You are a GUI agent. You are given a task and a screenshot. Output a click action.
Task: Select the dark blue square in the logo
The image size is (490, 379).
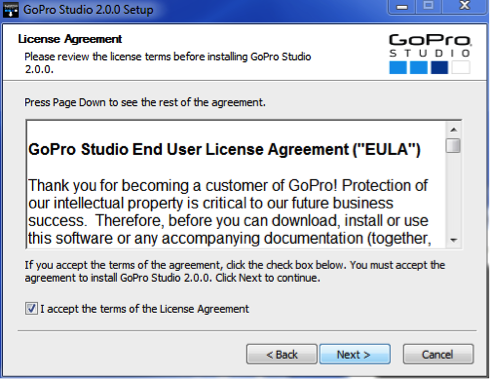[x=439, y=67]
